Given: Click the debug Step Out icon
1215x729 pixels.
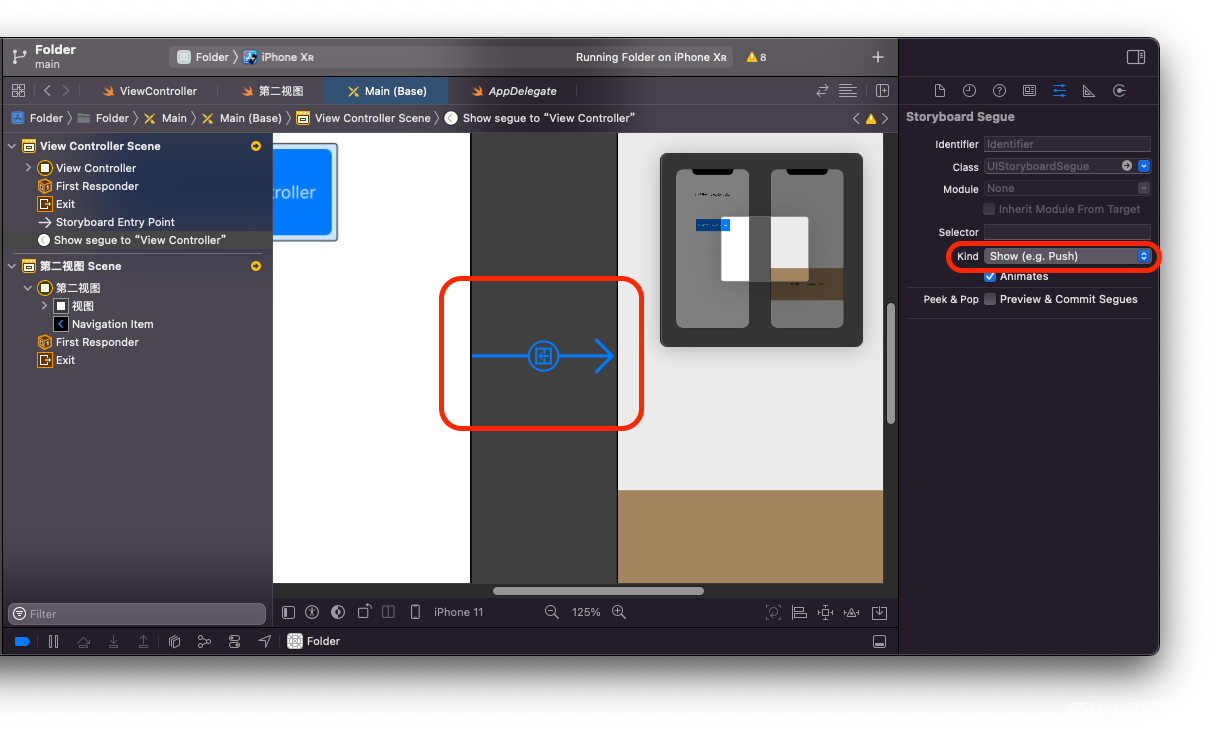Looking at the screenshot, I should pos(144,641).
